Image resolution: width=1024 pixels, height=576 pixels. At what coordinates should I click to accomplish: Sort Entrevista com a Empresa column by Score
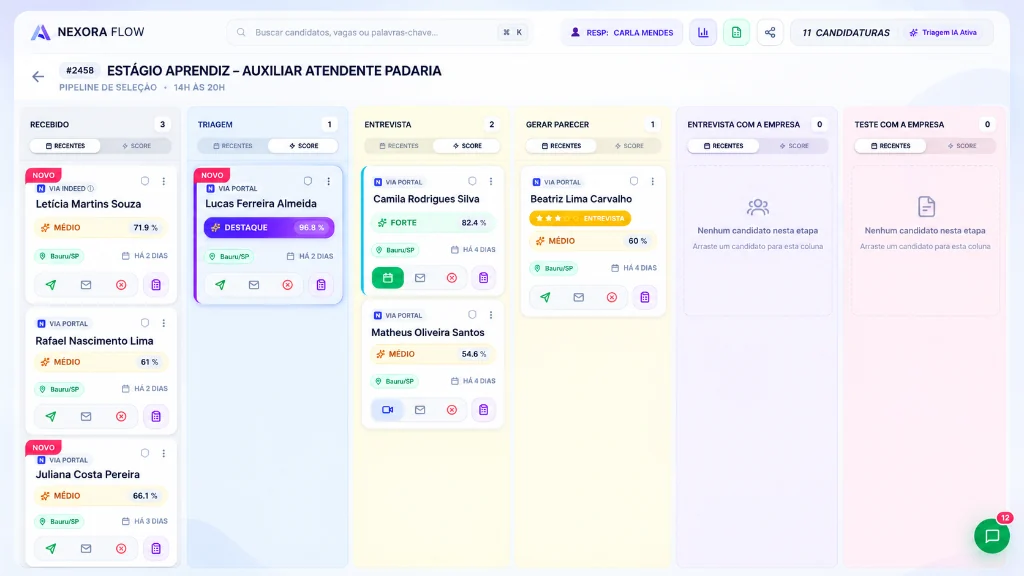[794, 146]
